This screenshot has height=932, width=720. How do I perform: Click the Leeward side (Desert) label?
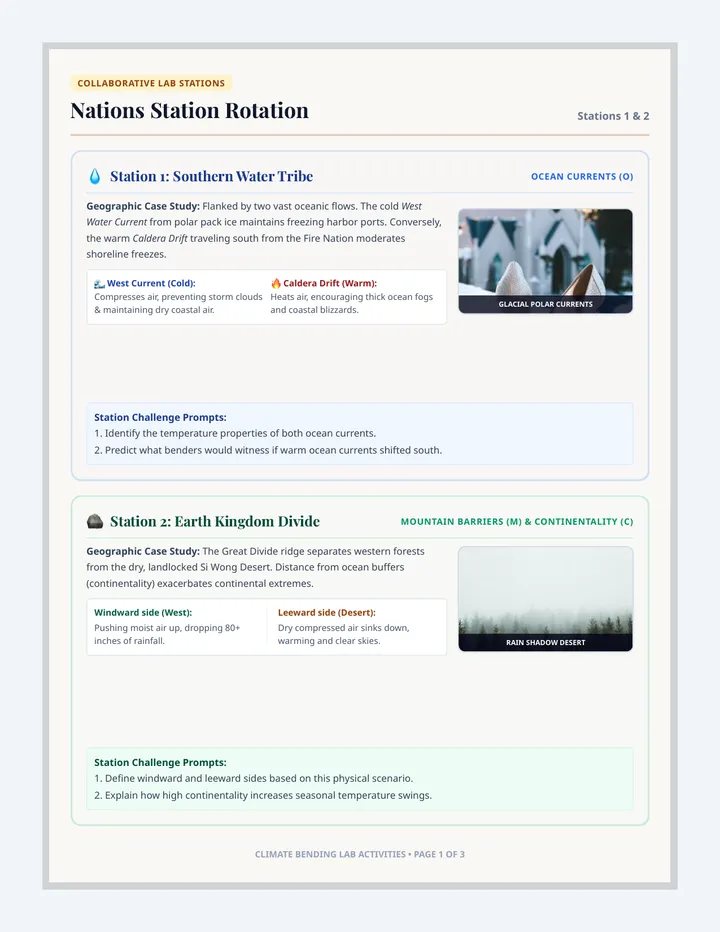coord(326,612)
